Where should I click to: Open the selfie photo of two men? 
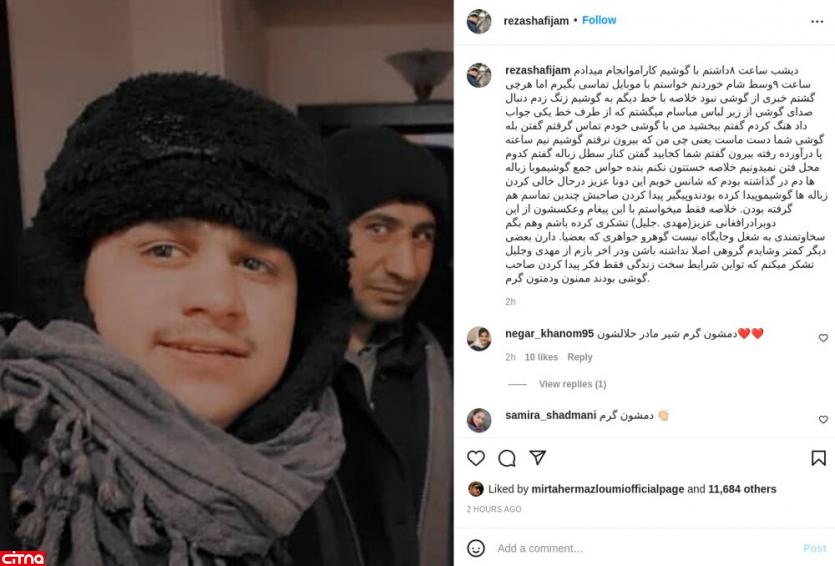click(227, 283)
